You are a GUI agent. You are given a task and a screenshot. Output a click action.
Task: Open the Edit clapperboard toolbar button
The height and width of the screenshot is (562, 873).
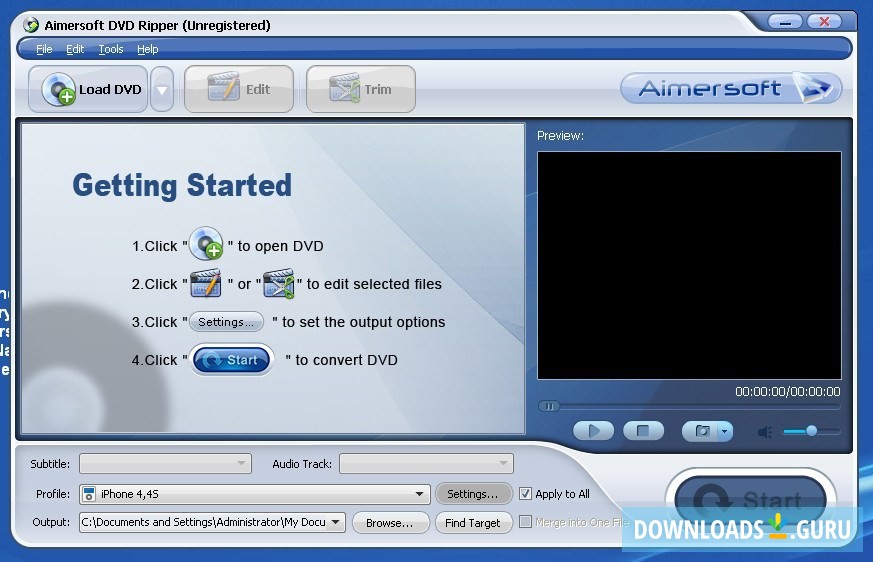click(239, 89)
